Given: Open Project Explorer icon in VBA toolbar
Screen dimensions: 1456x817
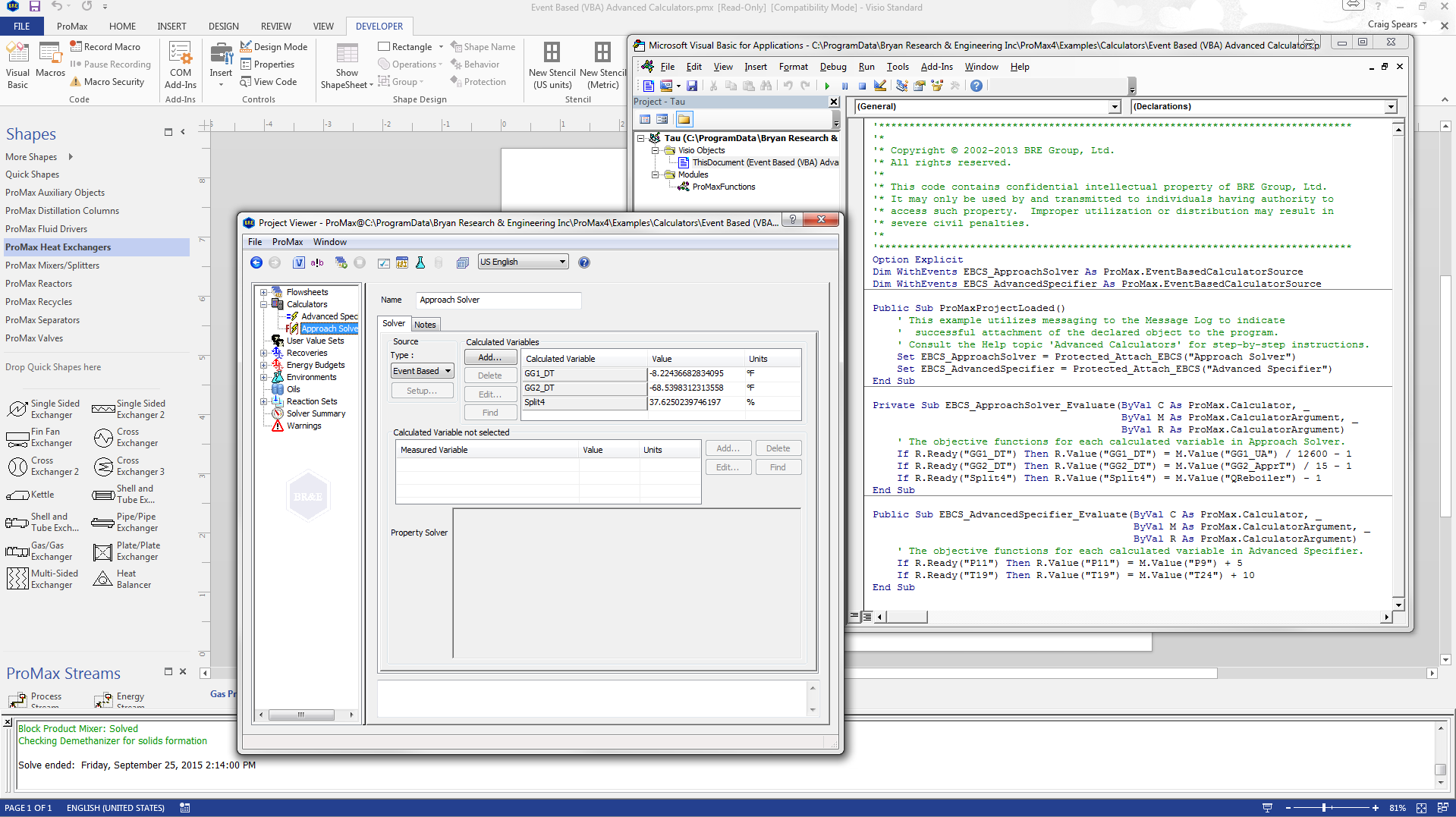Looking at the screenshot, I should [x=902, y=86].
